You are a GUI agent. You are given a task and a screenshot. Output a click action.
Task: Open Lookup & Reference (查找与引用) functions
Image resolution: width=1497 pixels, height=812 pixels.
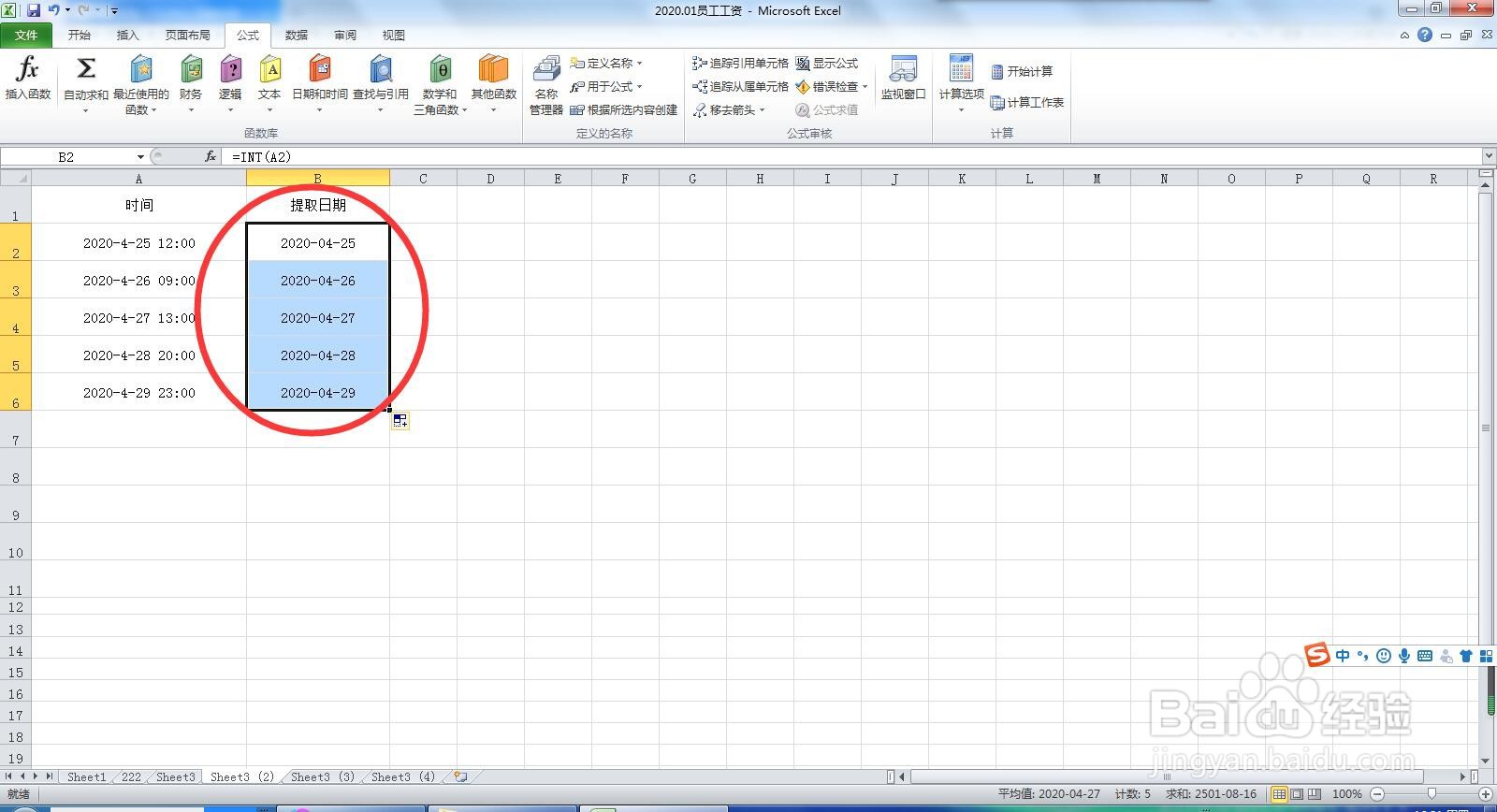tap(381, 84)
